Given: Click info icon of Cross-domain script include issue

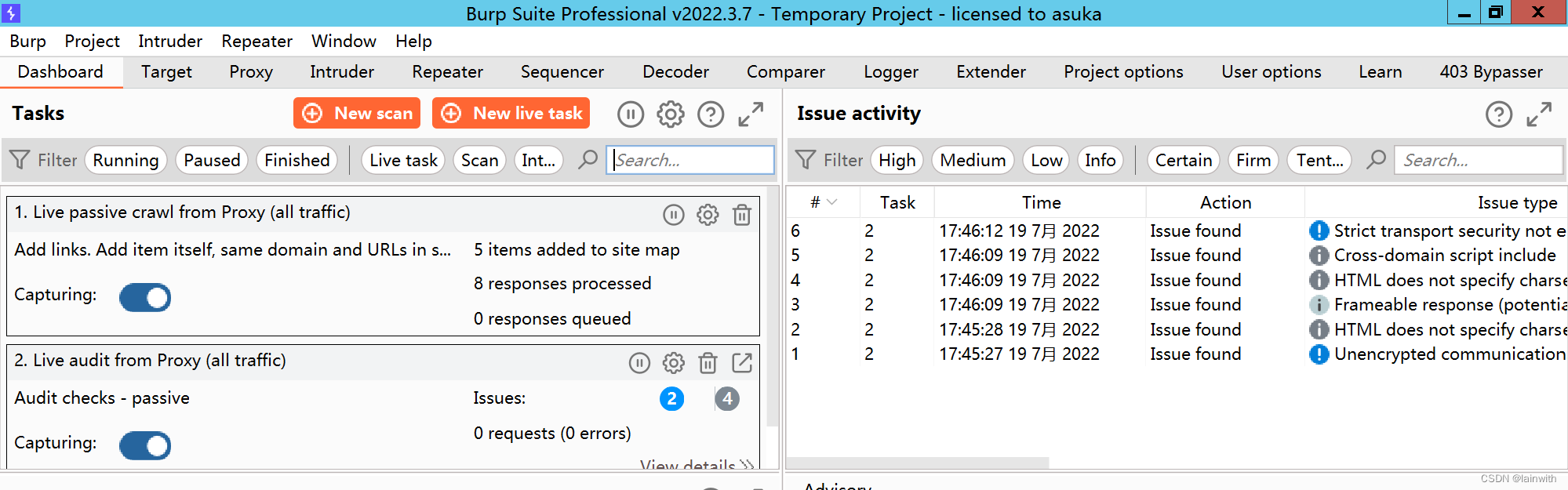Looking at the screenshot, I should 1319,256.
